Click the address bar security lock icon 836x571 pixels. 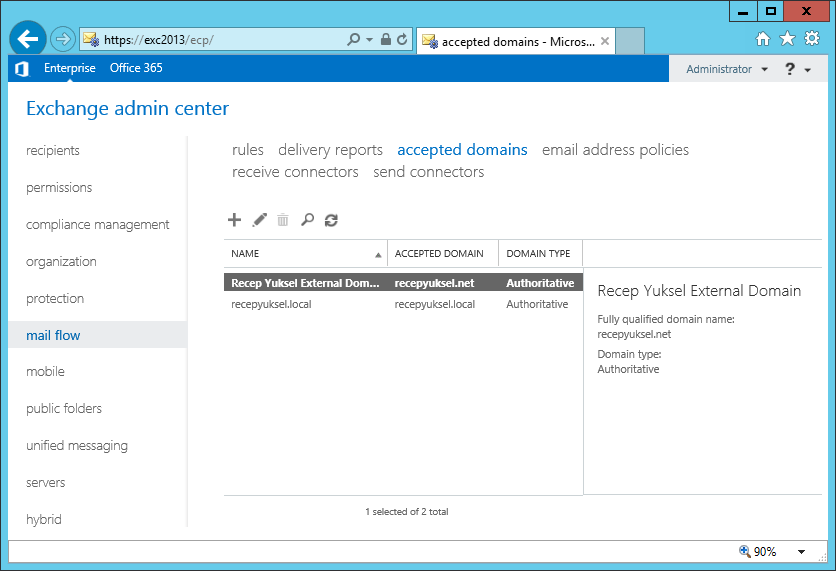(x=385, y=39)
